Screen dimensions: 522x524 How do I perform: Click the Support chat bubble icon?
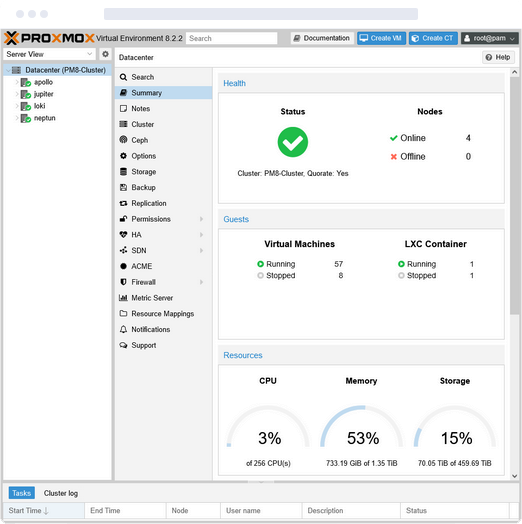tap(123, 345)
